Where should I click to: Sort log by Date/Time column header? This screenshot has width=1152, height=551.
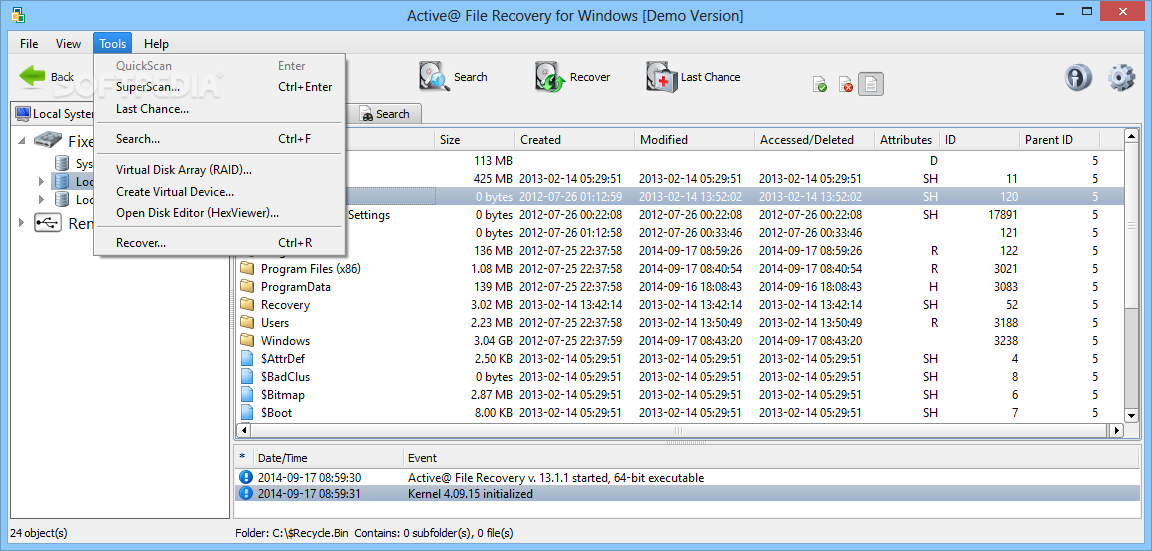328,458
